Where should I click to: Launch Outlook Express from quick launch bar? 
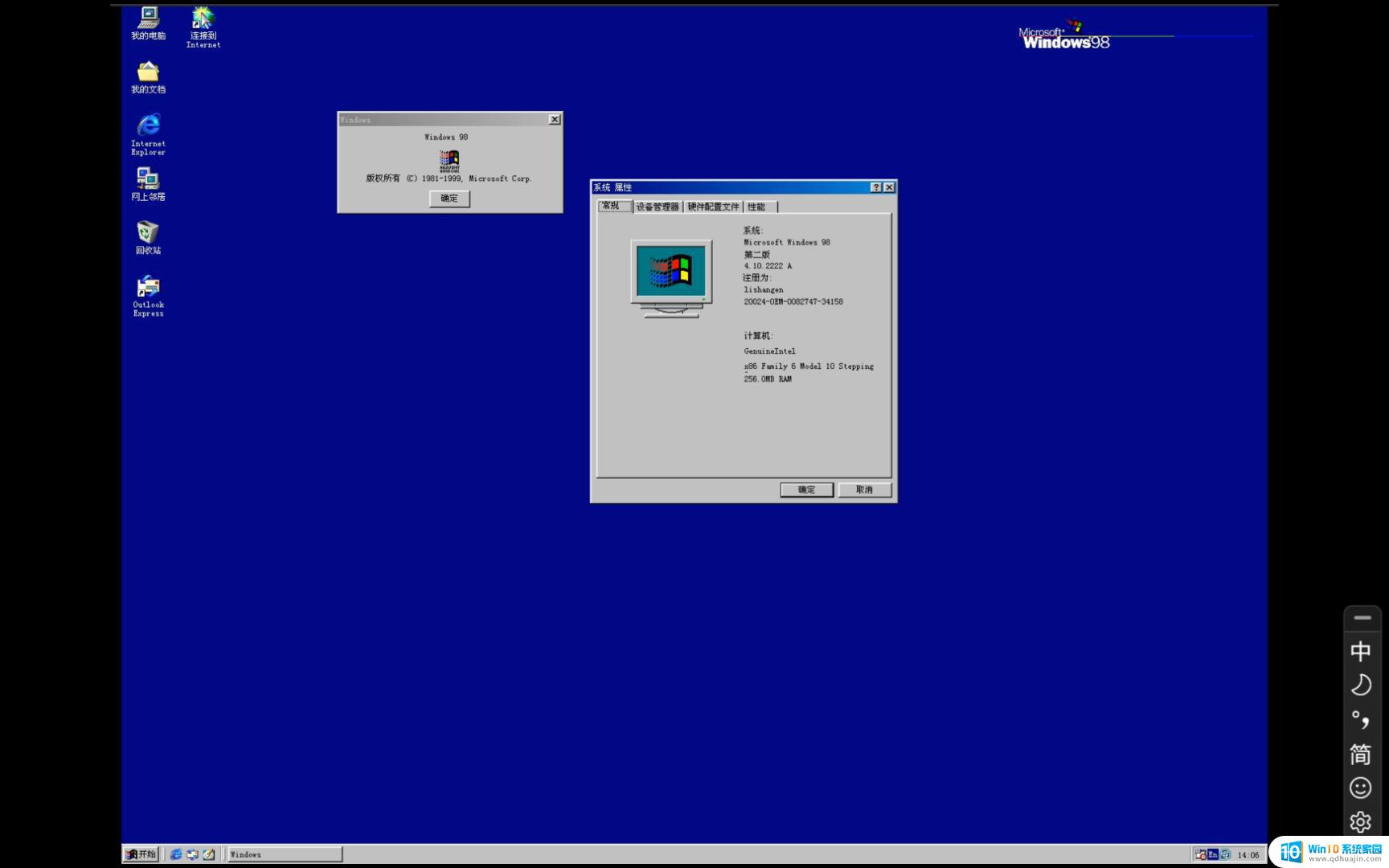click(192, 854)
